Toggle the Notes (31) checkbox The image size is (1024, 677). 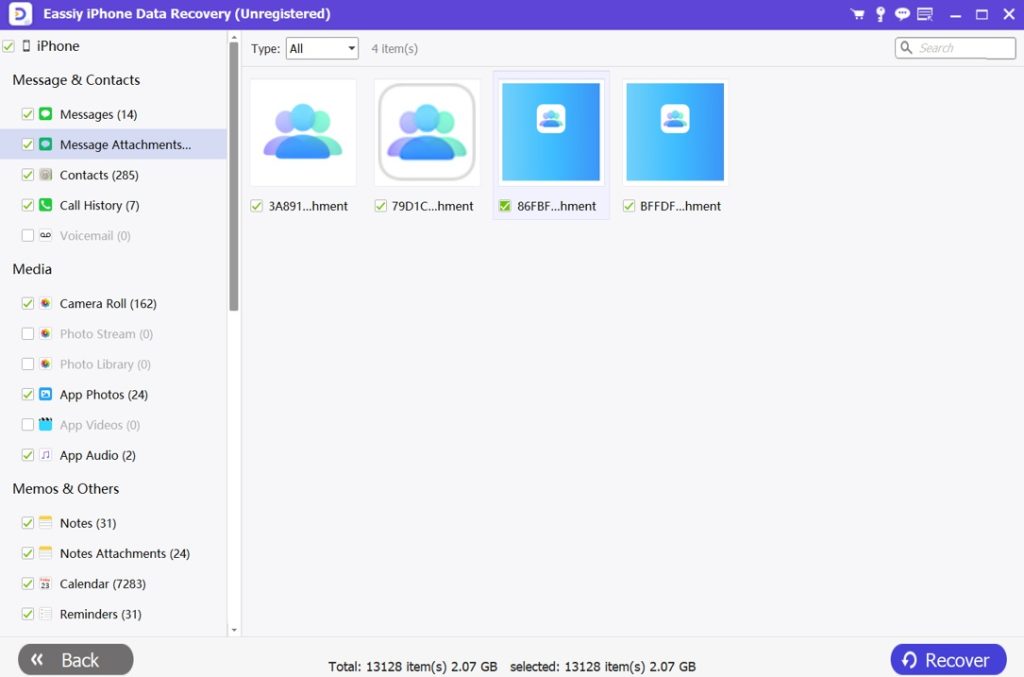point(27,522)
